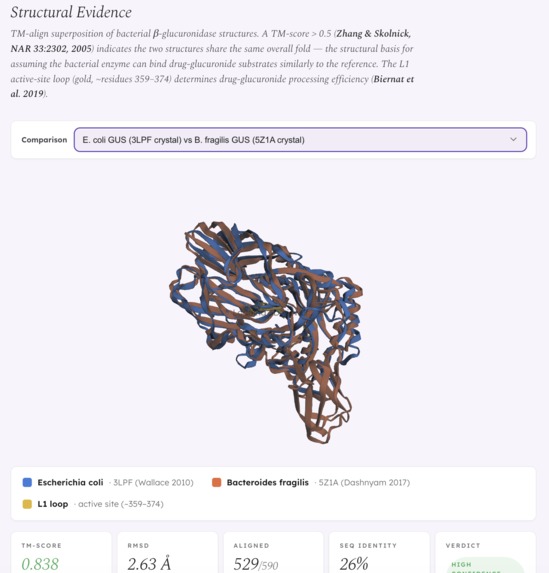
Task: Select the L1 loop legend label
Action: pos(53,504)
